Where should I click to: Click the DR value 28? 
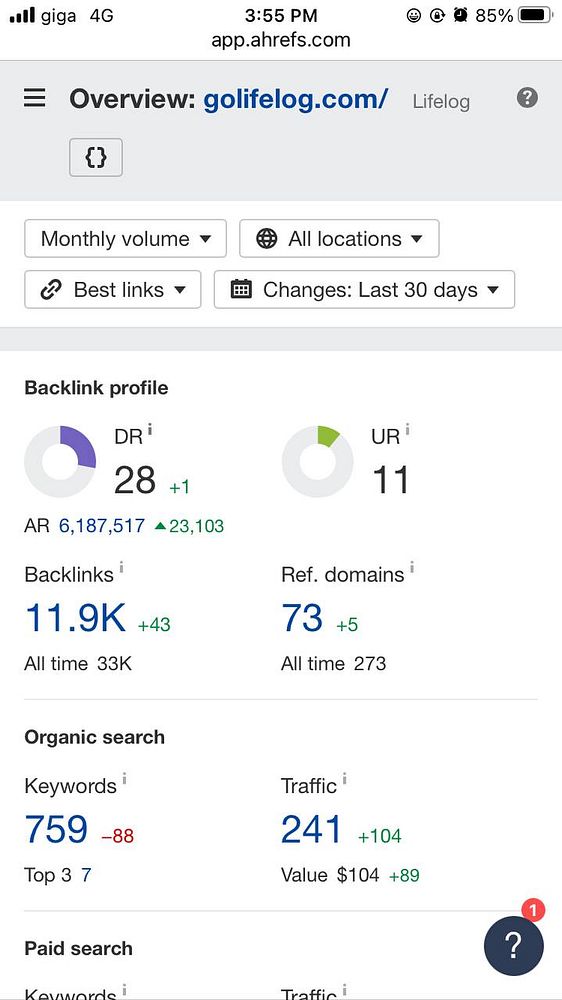point(135,480)
